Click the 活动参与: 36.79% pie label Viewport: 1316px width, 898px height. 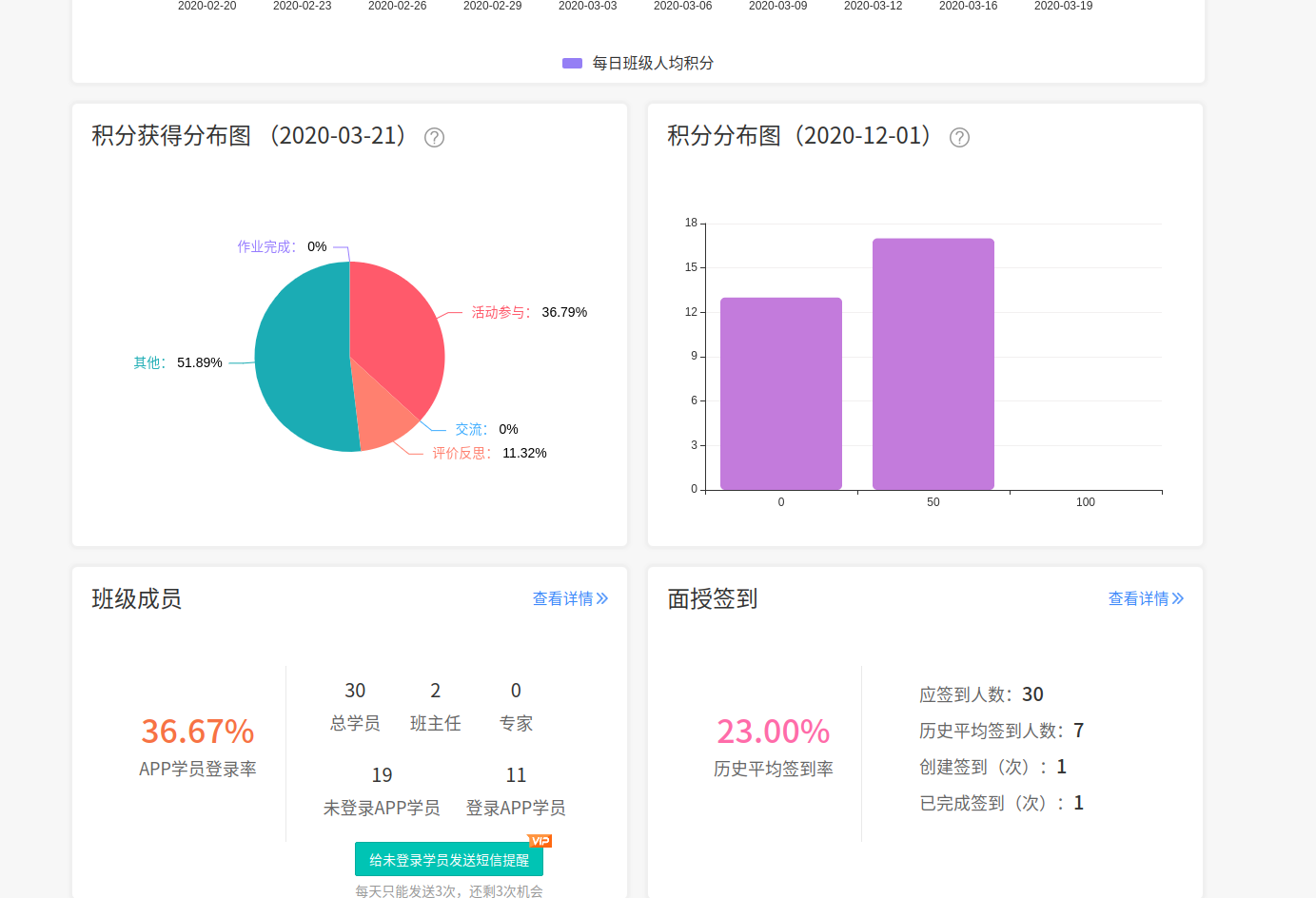(x=529, y=312)
